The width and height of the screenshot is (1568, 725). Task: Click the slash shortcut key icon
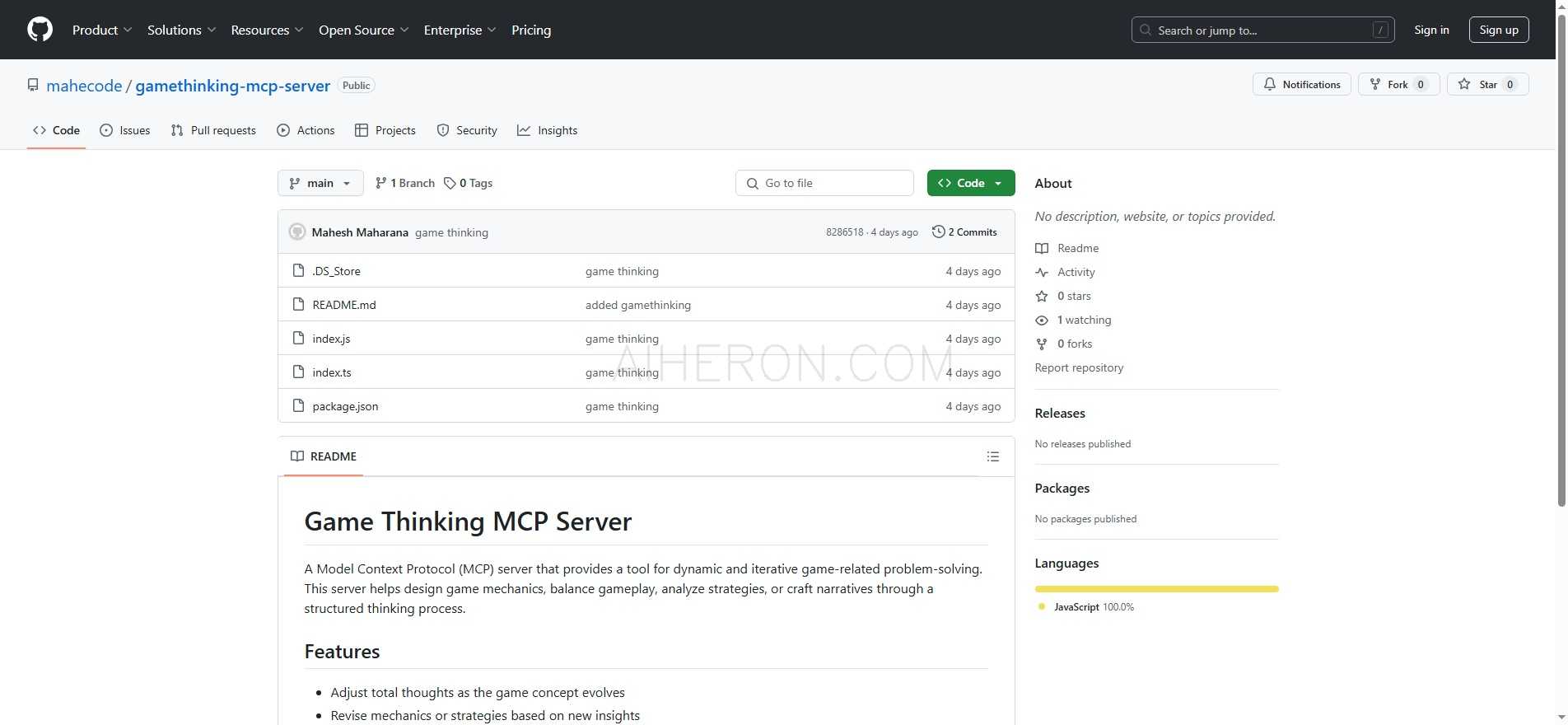[x=1381, y=30]
